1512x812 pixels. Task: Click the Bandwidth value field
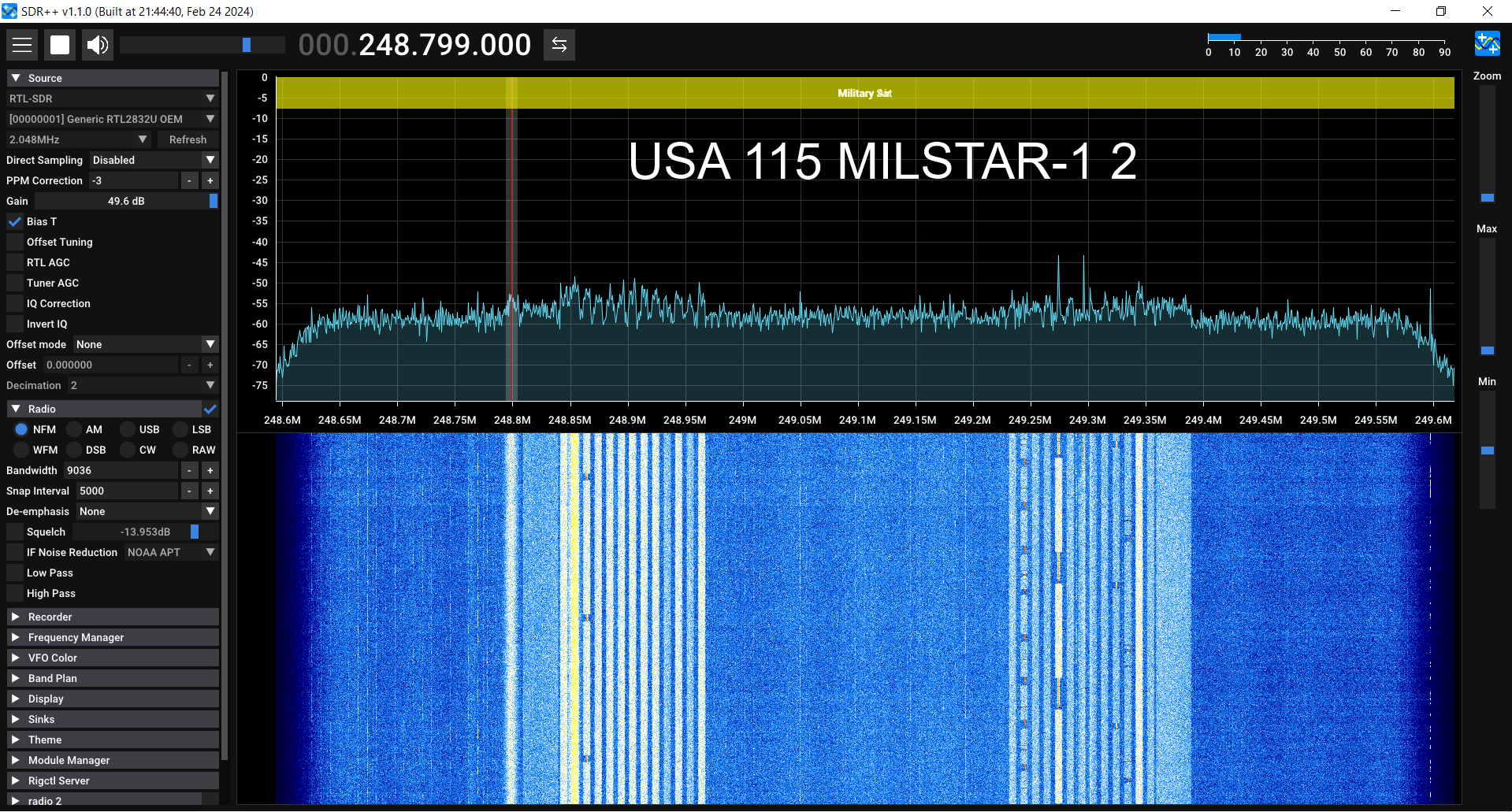tap(121, 470)
